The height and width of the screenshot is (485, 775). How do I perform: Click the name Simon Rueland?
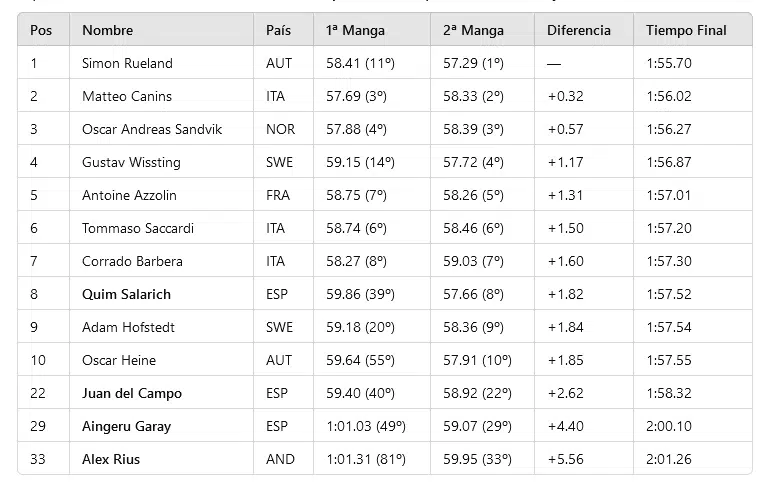(127, 63)
